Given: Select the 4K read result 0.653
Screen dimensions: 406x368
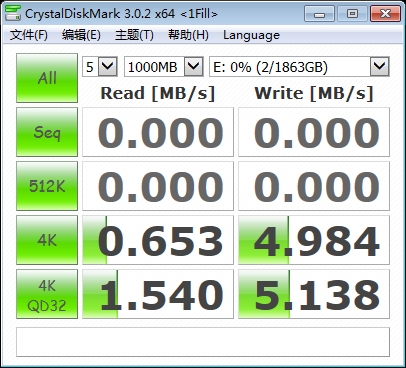Looking at the screenshot, I should (x=158, y=240).
